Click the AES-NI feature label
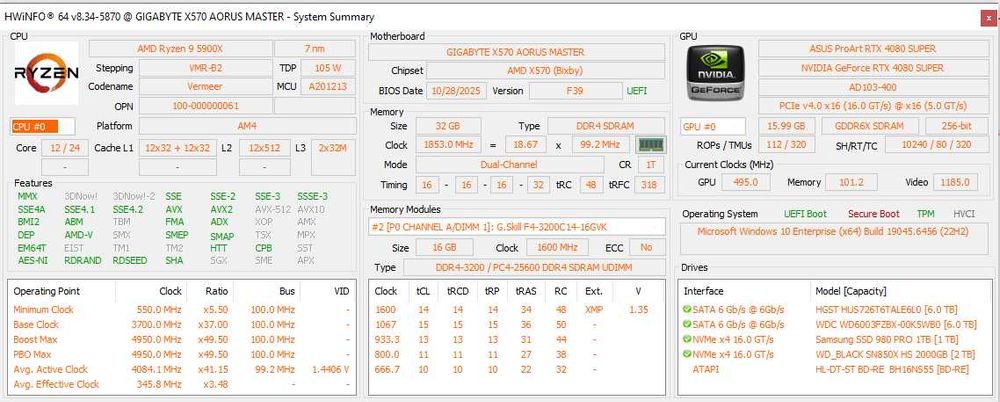Screen dimensions: 1000x402 click(x=32, y=260)
